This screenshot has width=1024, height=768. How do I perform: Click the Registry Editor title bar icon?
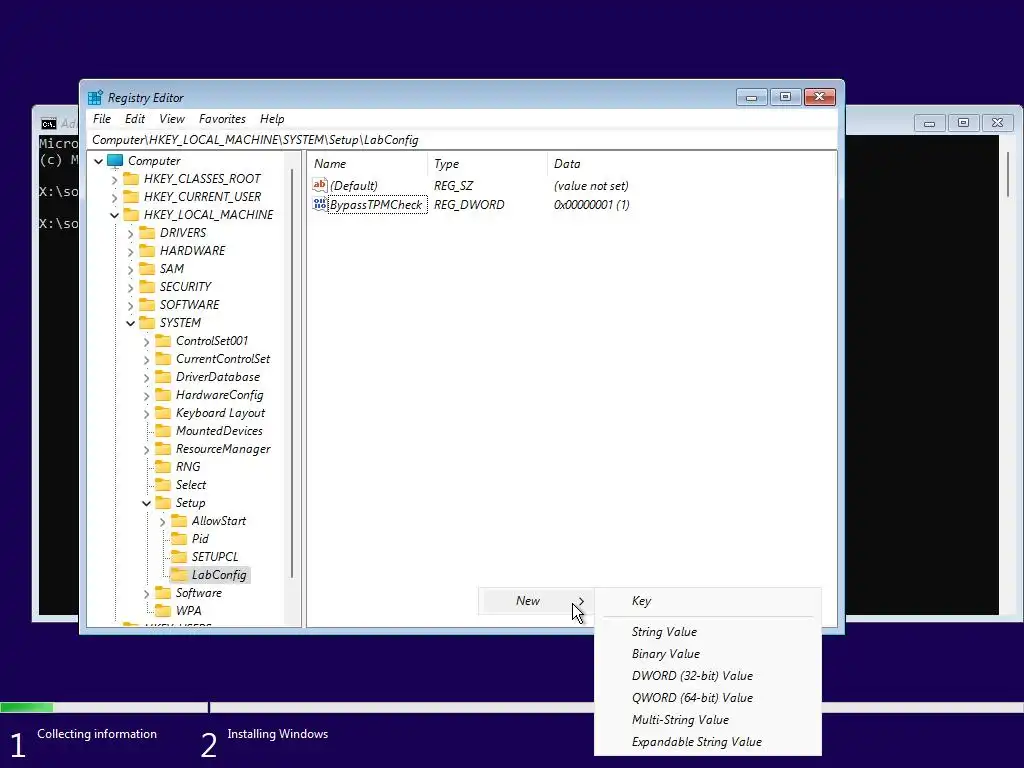click(x=95, y=97)
